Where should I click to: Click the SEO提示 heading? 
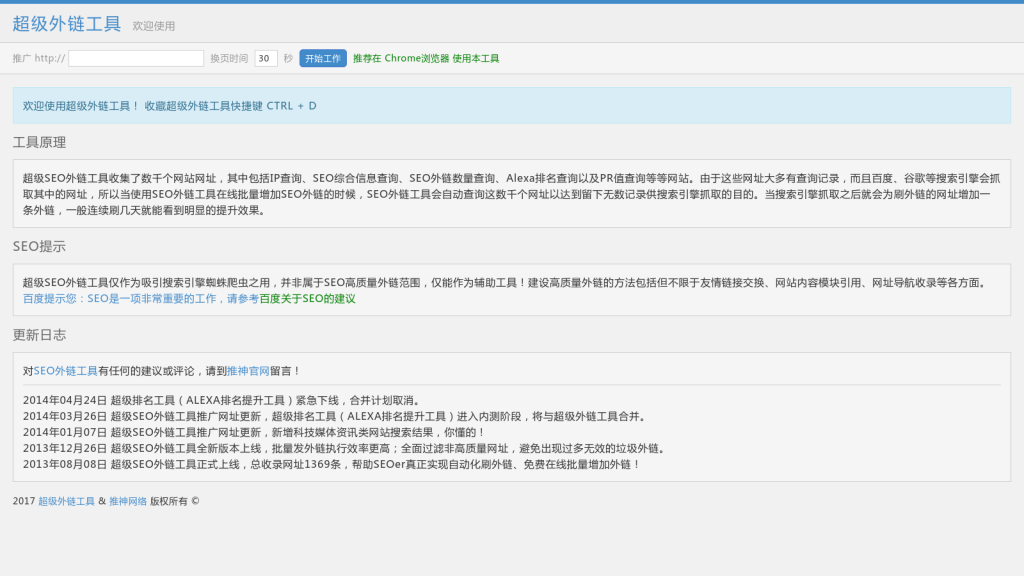click(x=39, y=246)
